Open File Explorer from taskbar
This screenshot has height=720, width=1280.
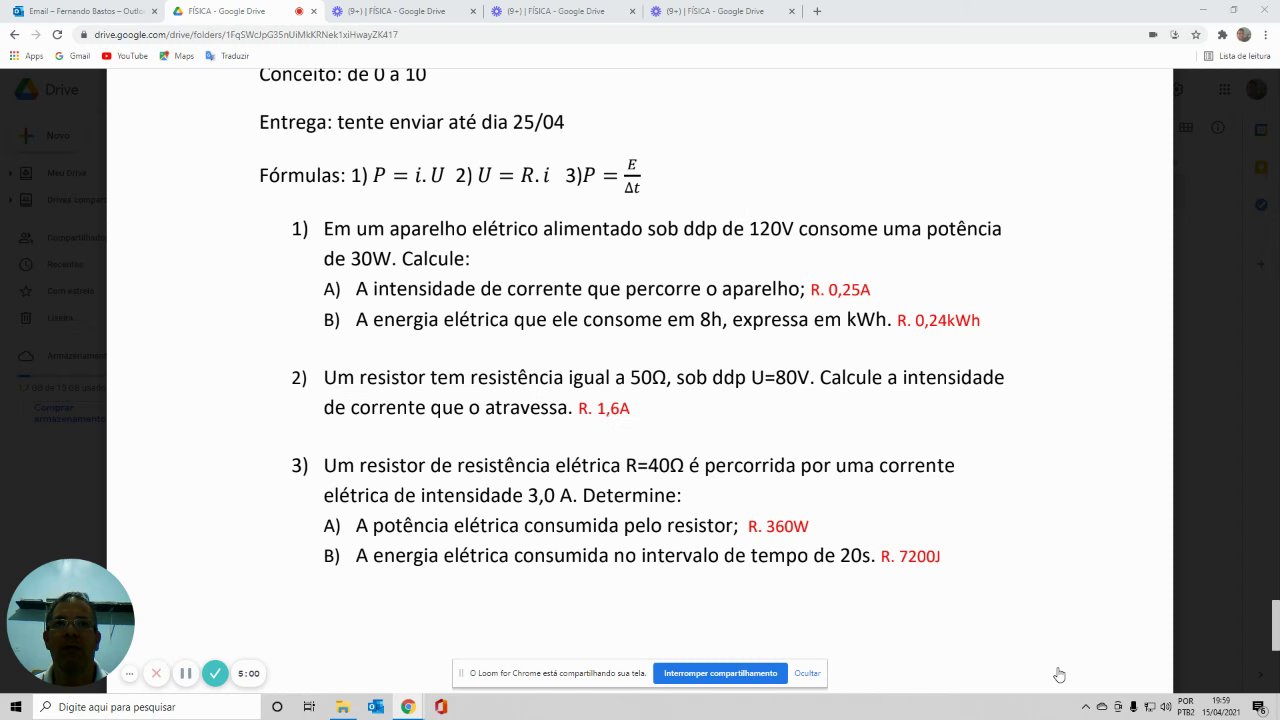point(342,707)
